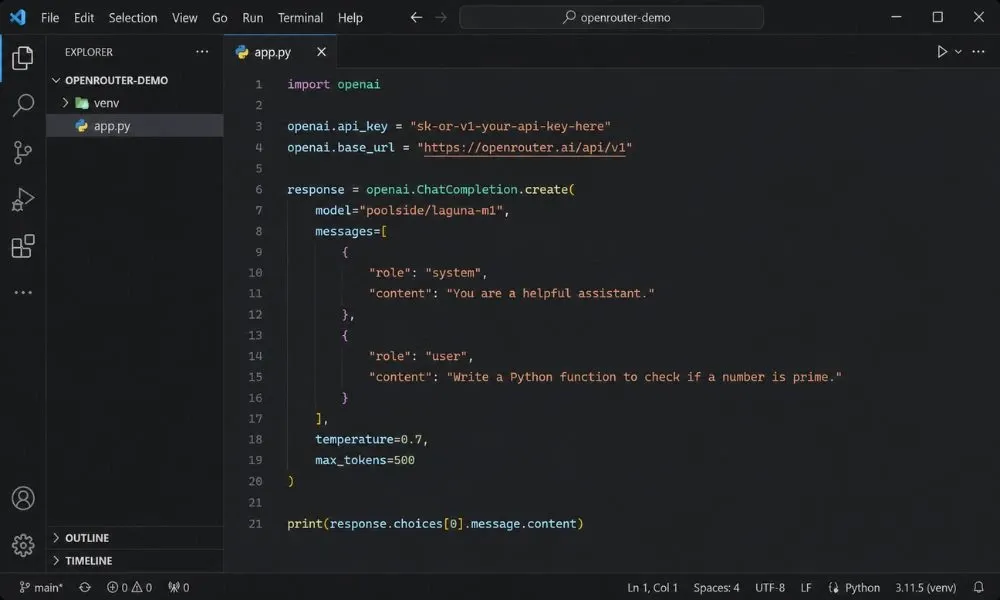1000x600 pixels.
Task: Open the Run and Debug view
Action: 22,199
